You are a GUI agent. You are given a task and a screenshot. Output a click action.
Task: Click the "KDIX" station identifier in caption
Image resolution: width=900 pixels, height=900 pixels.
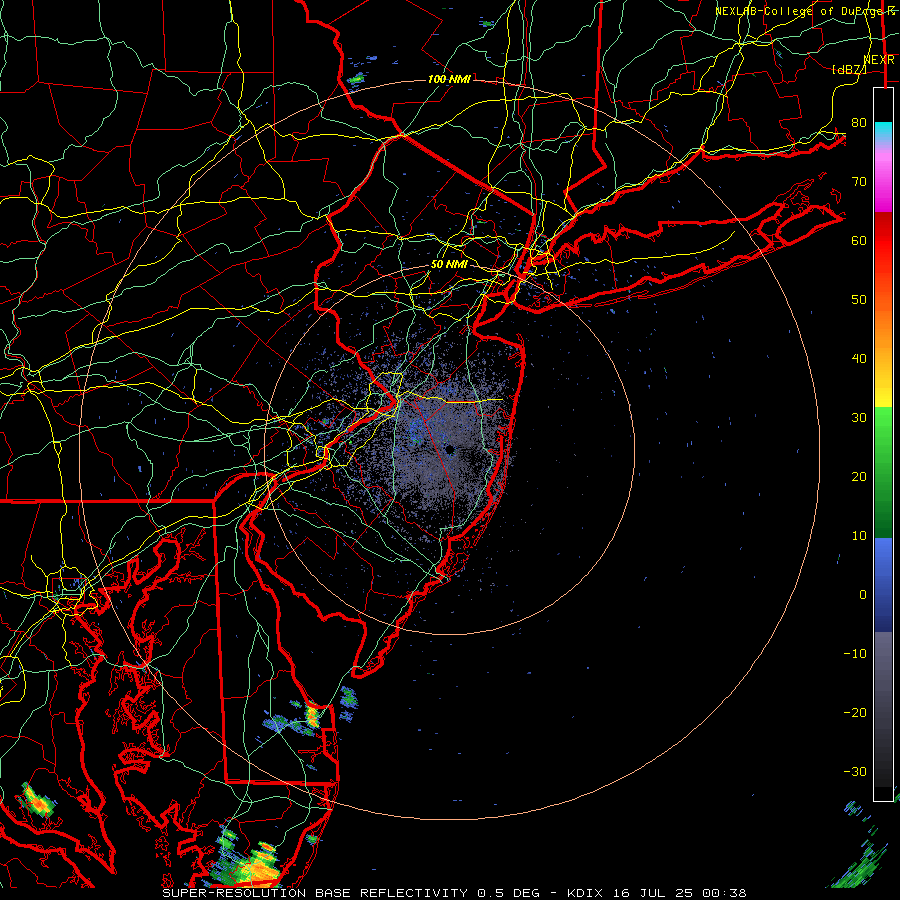(x=586, y=893)
